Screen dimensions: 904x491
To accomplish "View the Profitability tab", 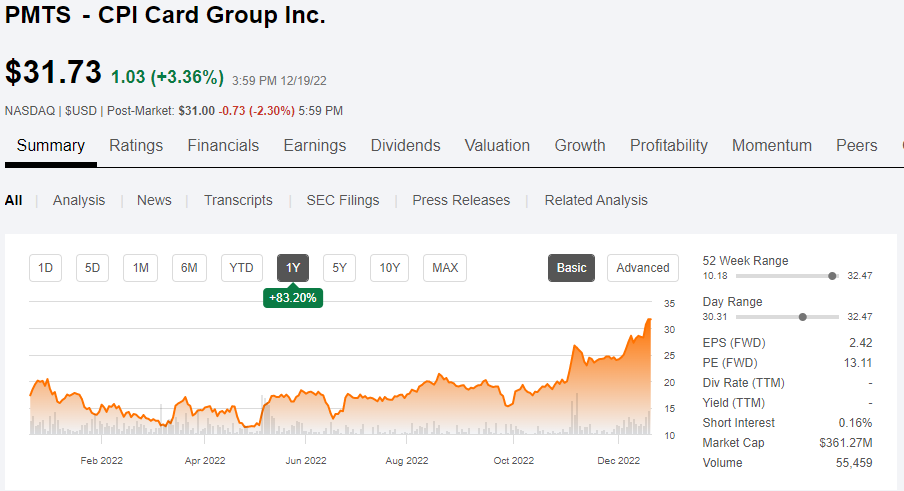I will 669,146.
